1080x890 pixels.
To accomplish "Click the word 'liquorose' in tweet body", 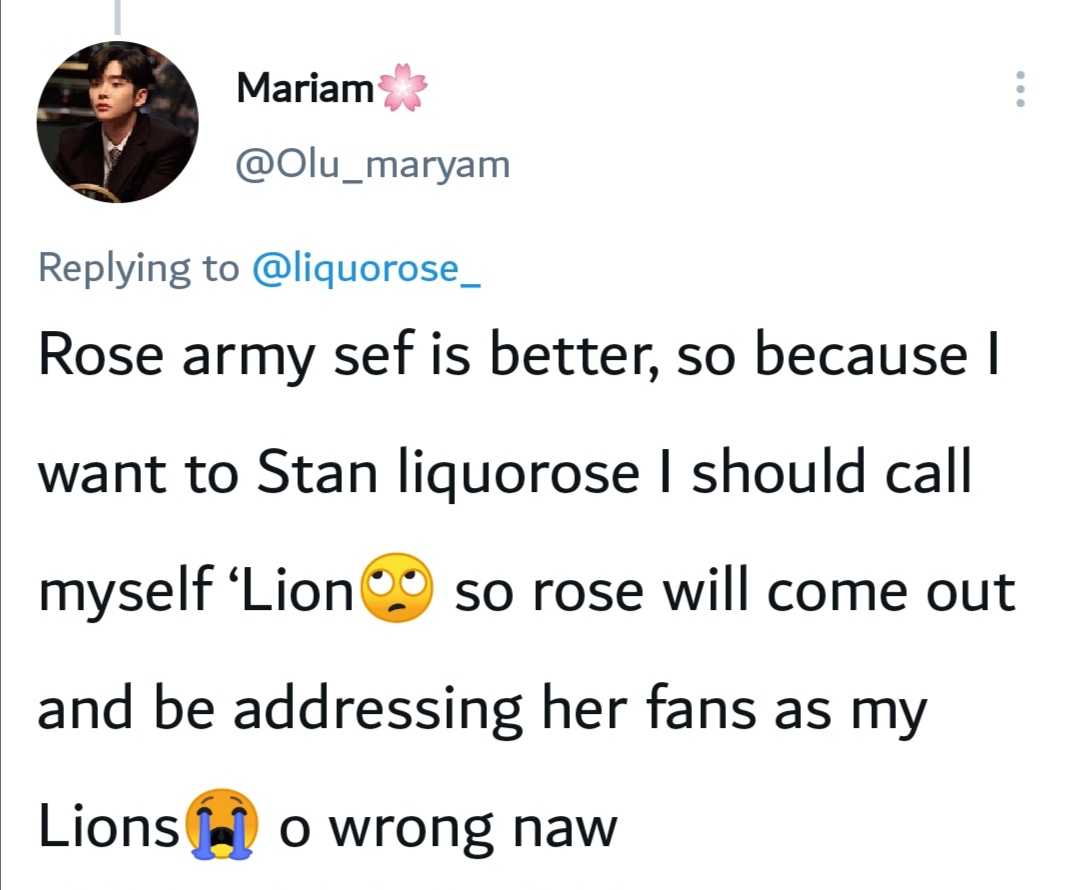I will [x=519, y=475].
